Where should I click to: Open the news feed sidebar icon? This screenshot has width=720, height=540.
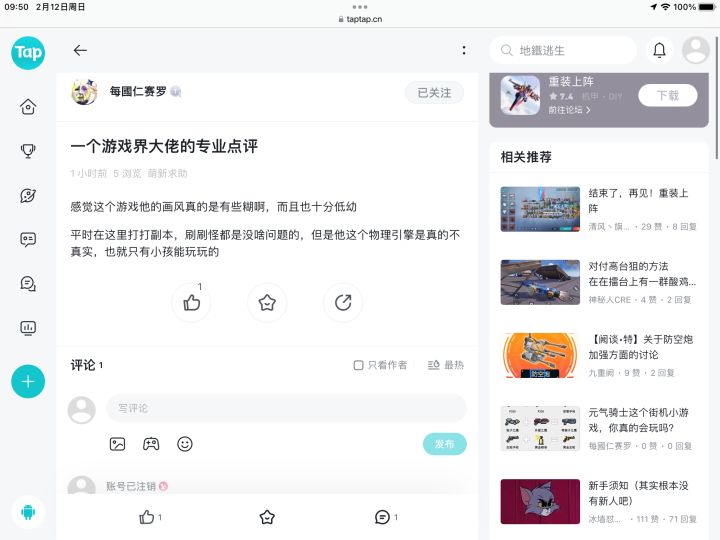pyautogui.click(x=28, y=239)
